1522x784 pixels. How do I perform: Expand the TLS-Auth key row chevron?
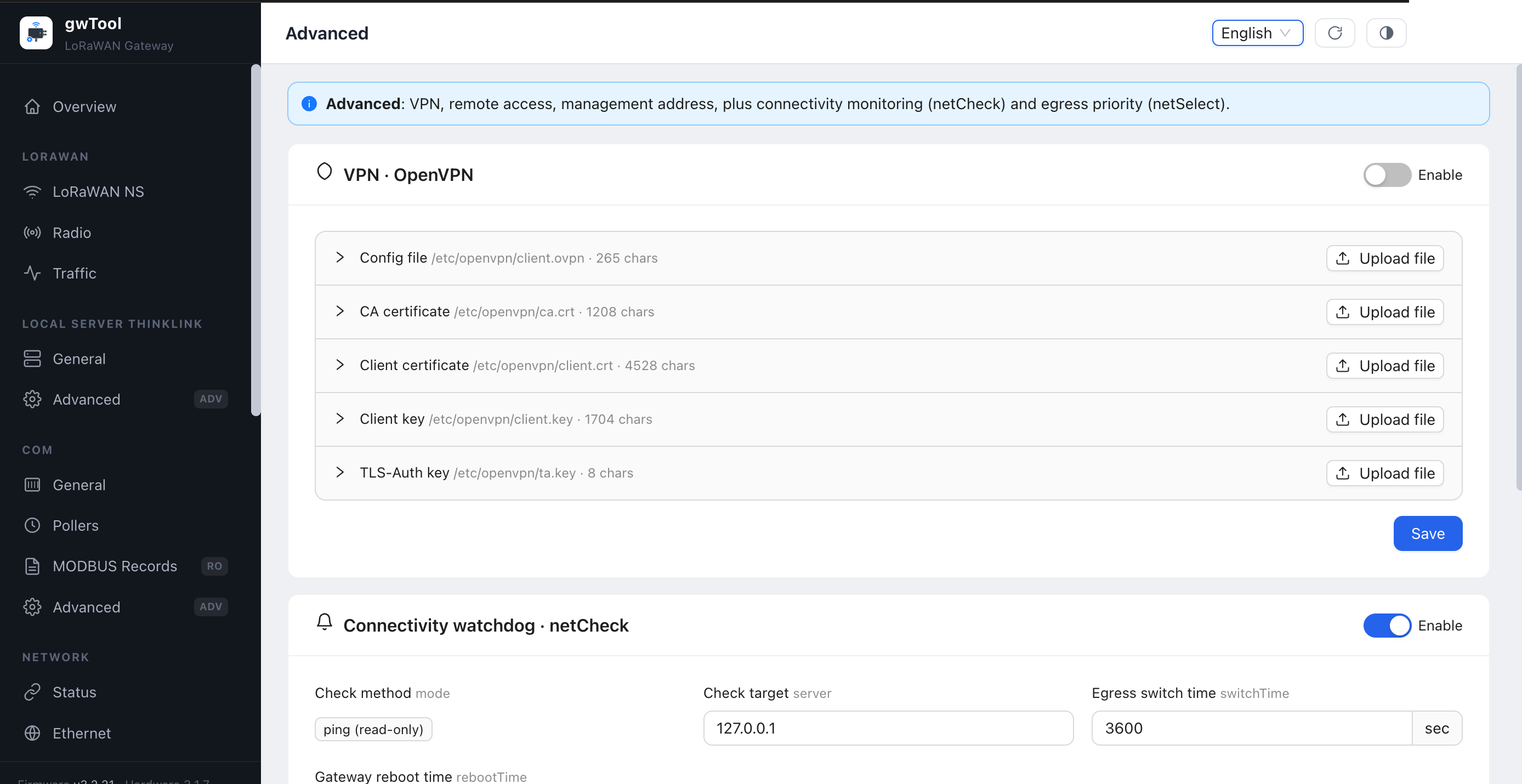(x=340, y=473)
